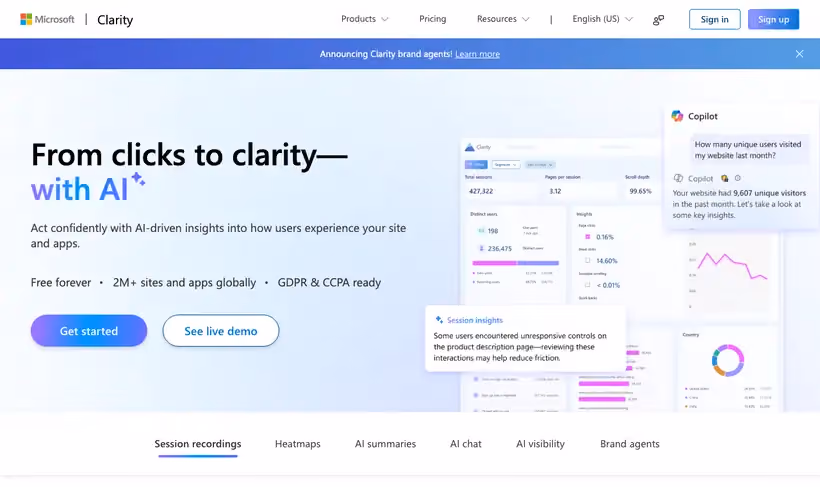Viewport: 820px width, 487px height.
Task: Click the Sign up button
Action: click(773, 19)
